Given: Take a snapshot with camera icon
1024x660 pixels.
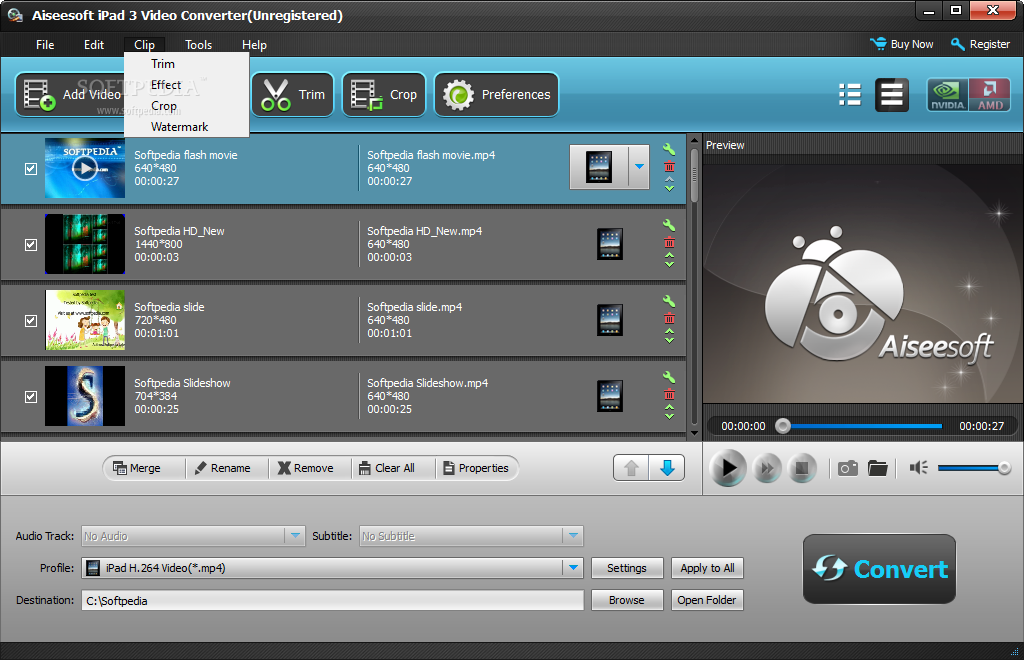Looking at the screenshot, I should 847,468.
